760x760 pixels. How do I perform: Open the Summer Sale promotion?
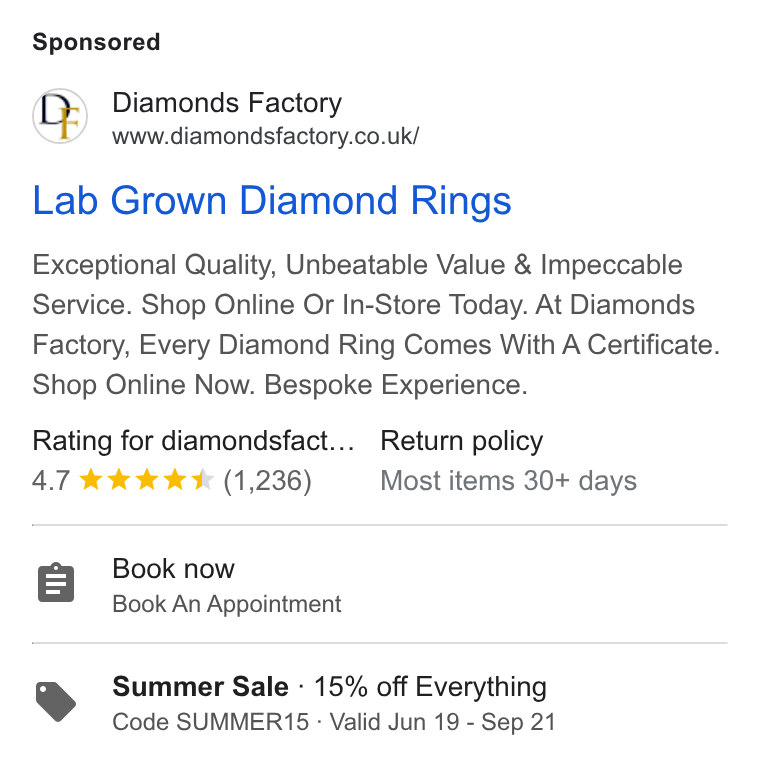coord(201,687)
